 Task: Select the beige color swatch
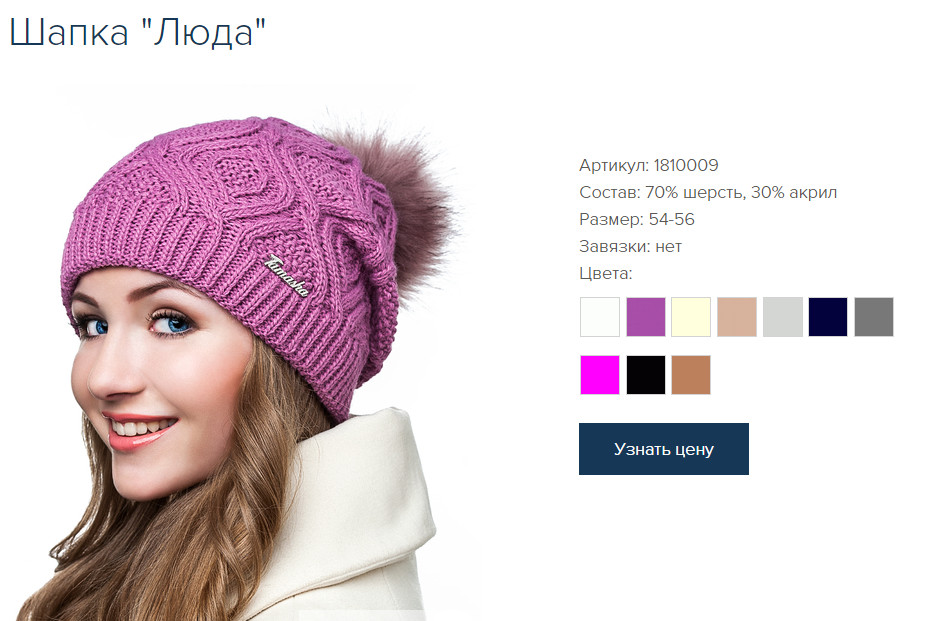736,317
